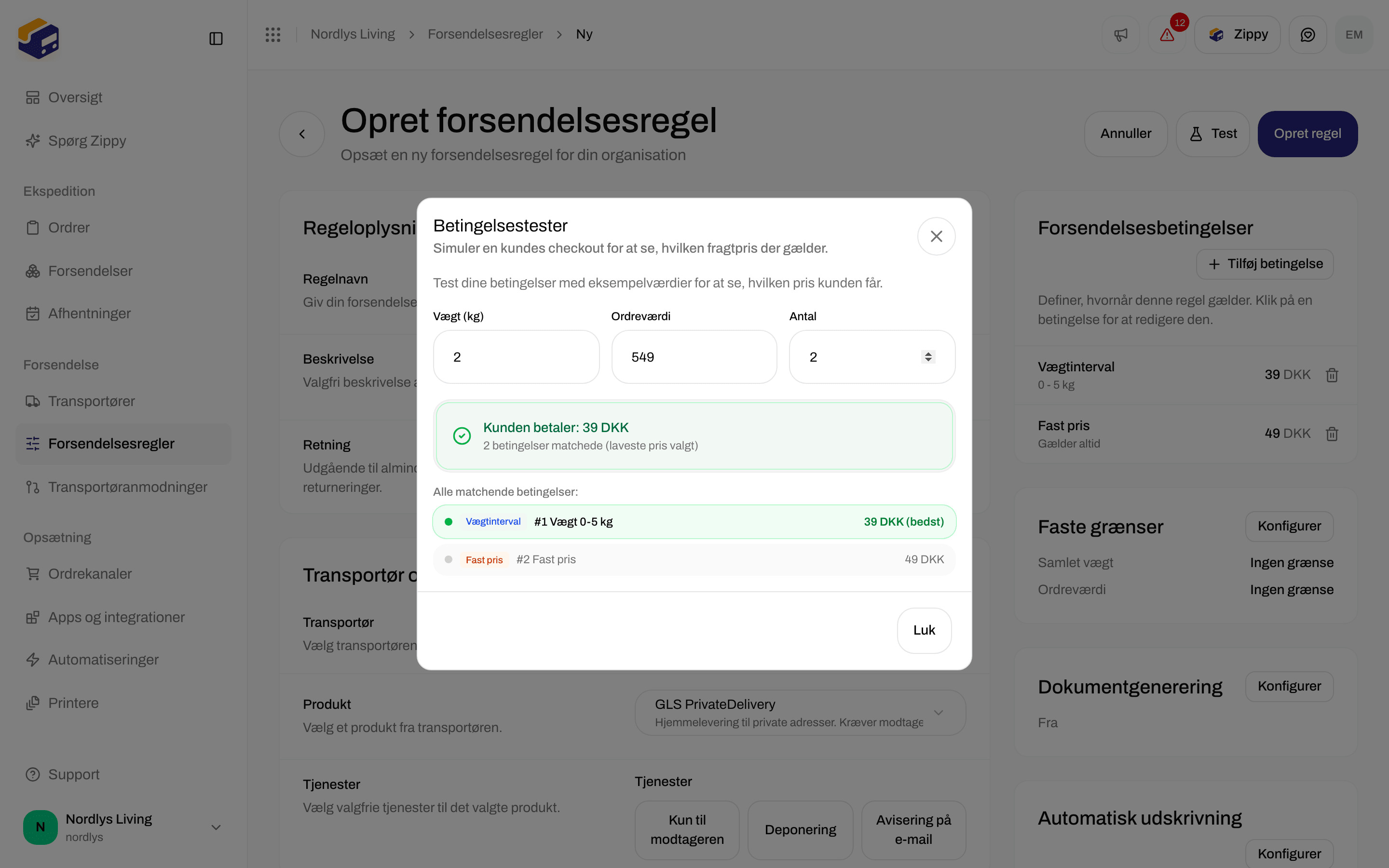Open Support in sidebar
The image size is (1389, 868).
[x=123, y=774]
